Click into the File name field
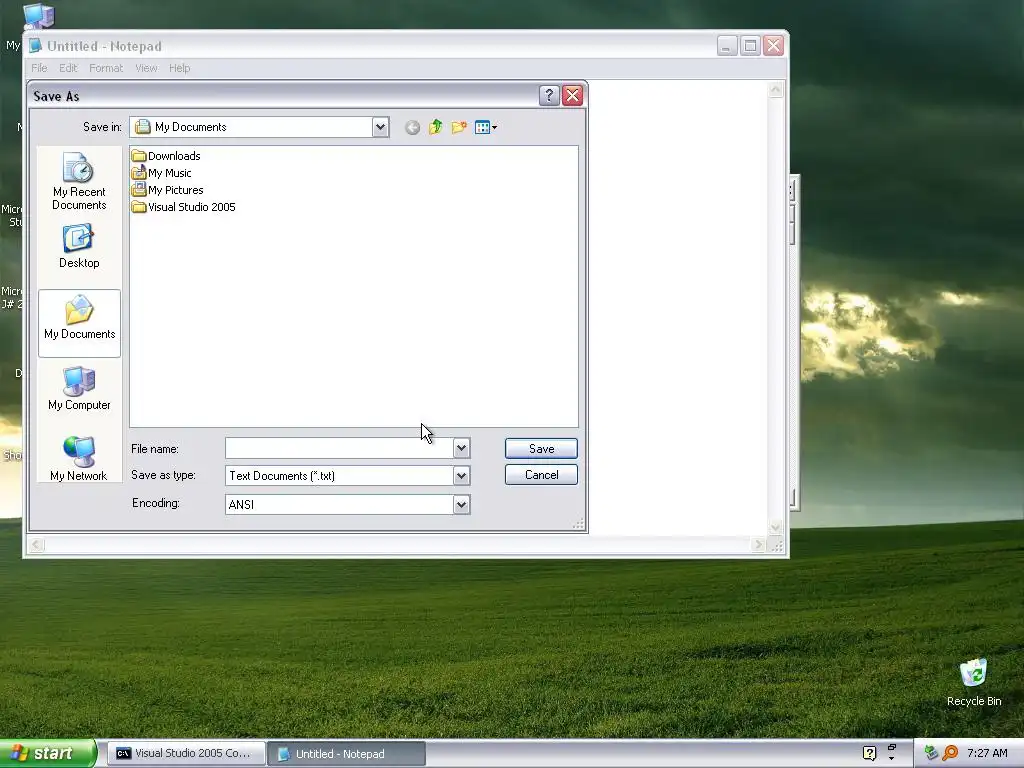Screen dimensions: 1024x768 [340, 448]
